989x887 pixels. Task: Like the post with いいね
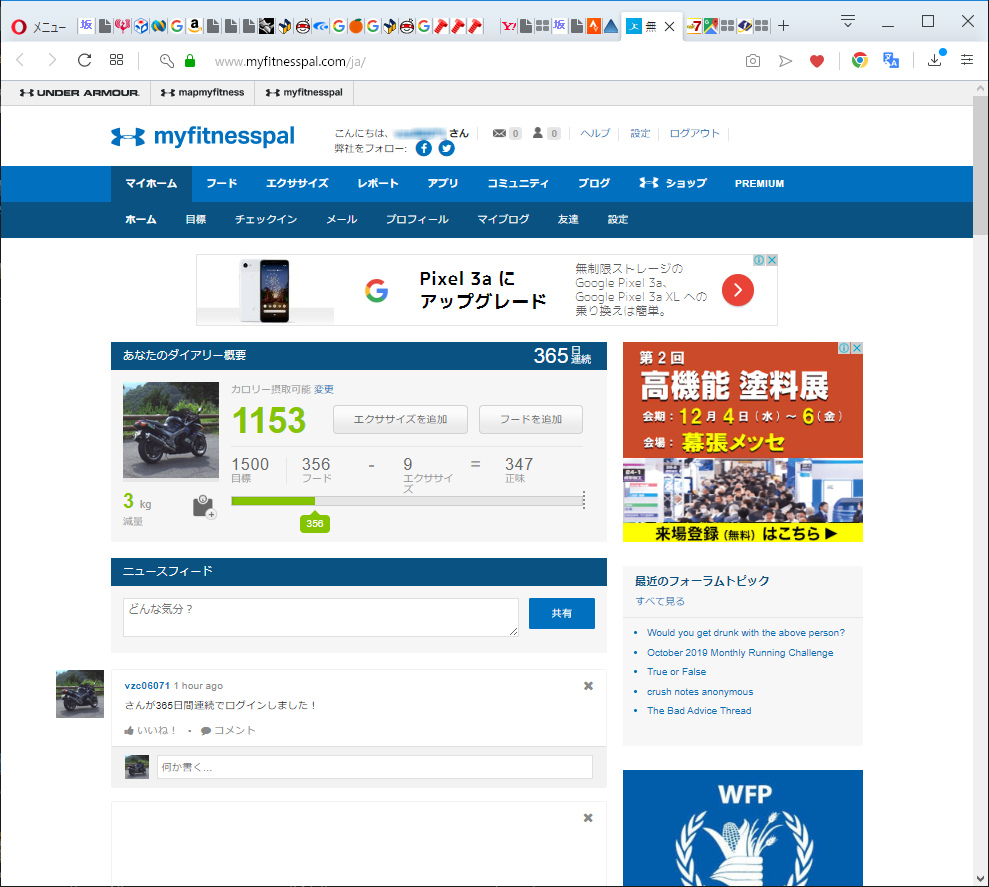coord(151,731)
